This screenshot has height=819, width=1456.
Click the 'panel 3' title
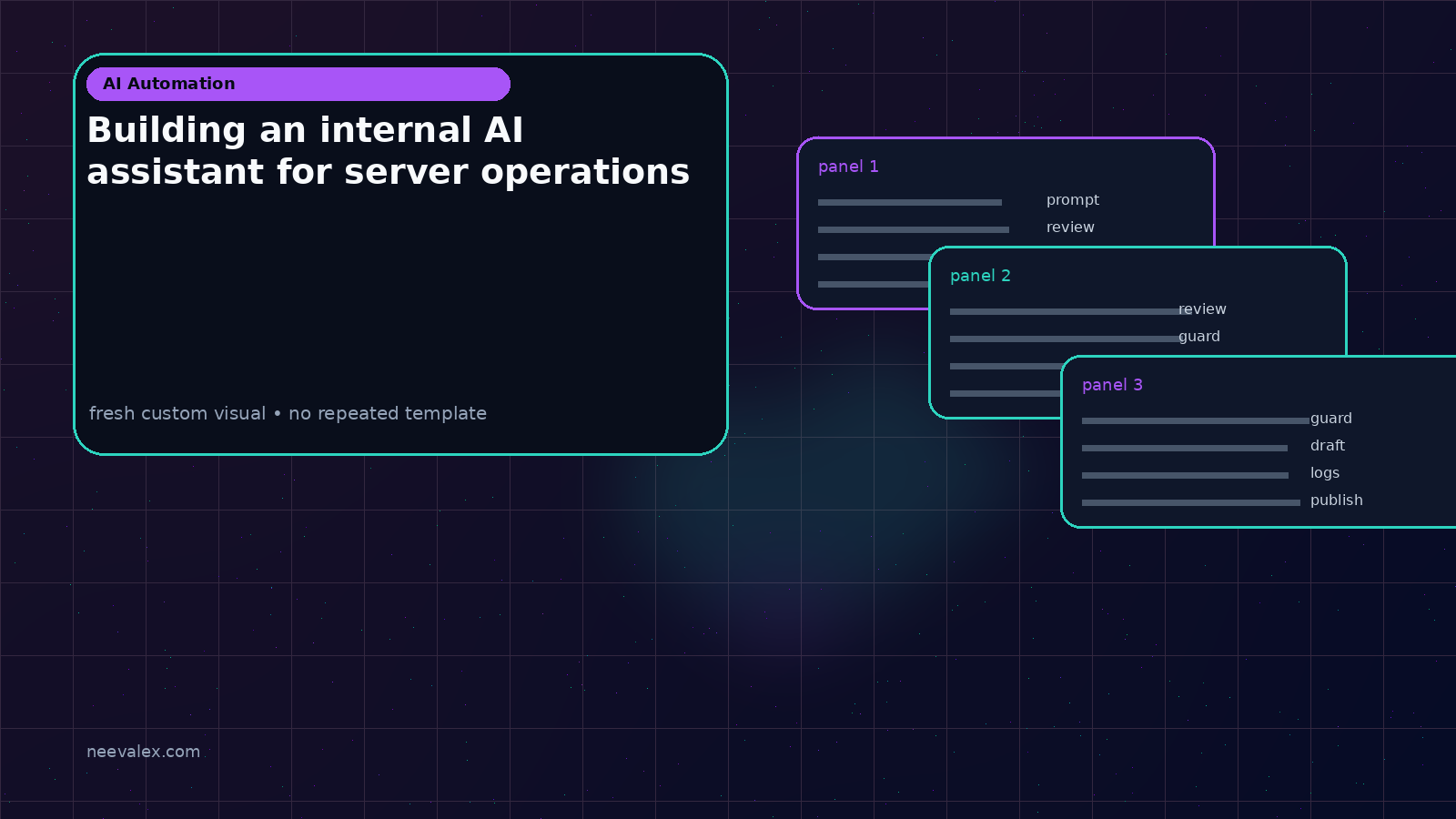tap(1112, 385)
